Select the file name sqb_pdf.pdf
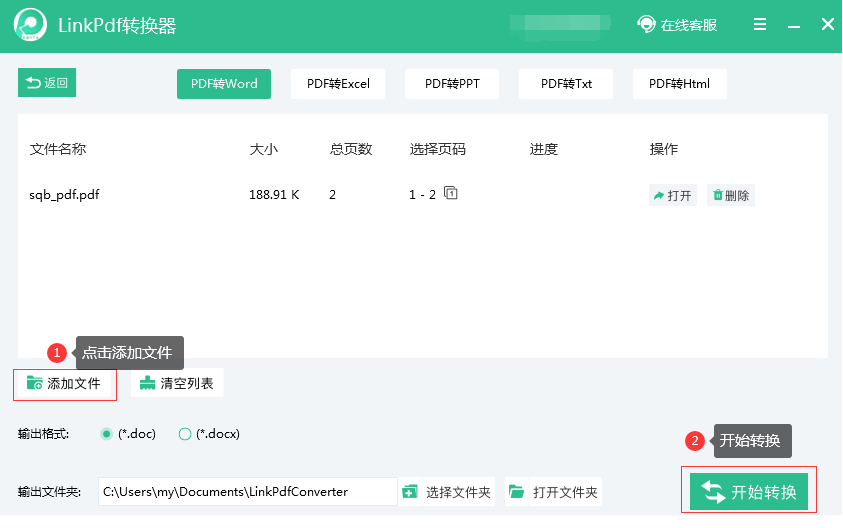 [x=64, y=195]
